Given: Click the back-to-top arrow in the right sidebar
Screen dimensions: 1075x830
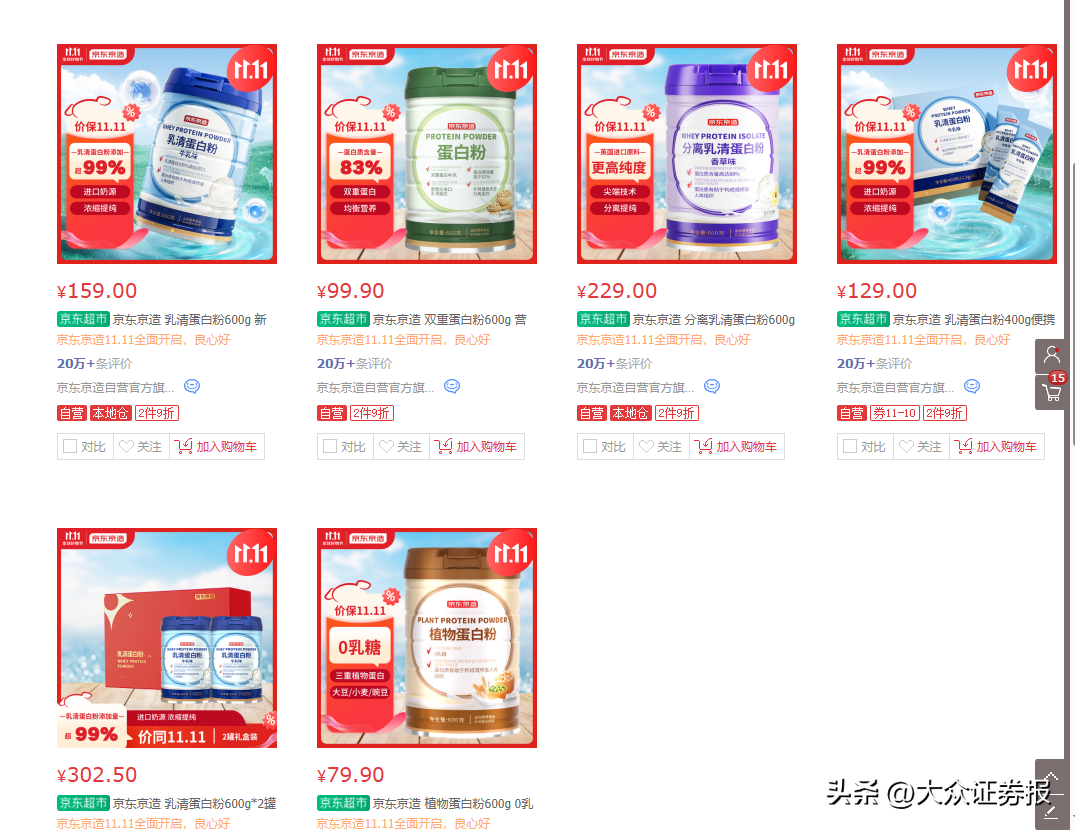Looking at the screenshot, I should point(1052,776).
